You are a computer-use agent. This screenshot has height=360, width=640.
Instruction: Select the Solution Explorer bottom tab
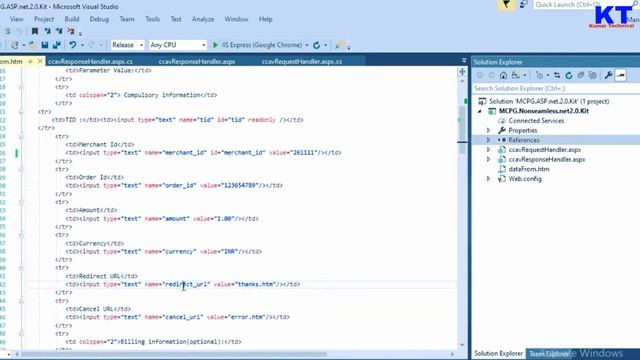pos(498,353)
